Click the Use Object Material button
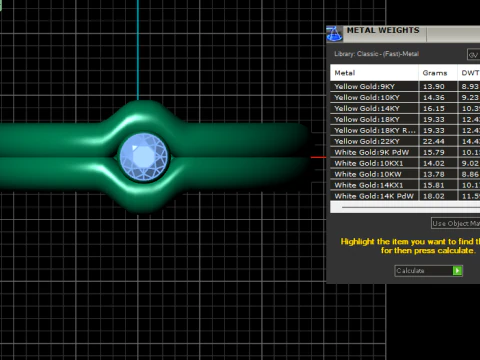The image size is (480, 360). click(455, 223)
